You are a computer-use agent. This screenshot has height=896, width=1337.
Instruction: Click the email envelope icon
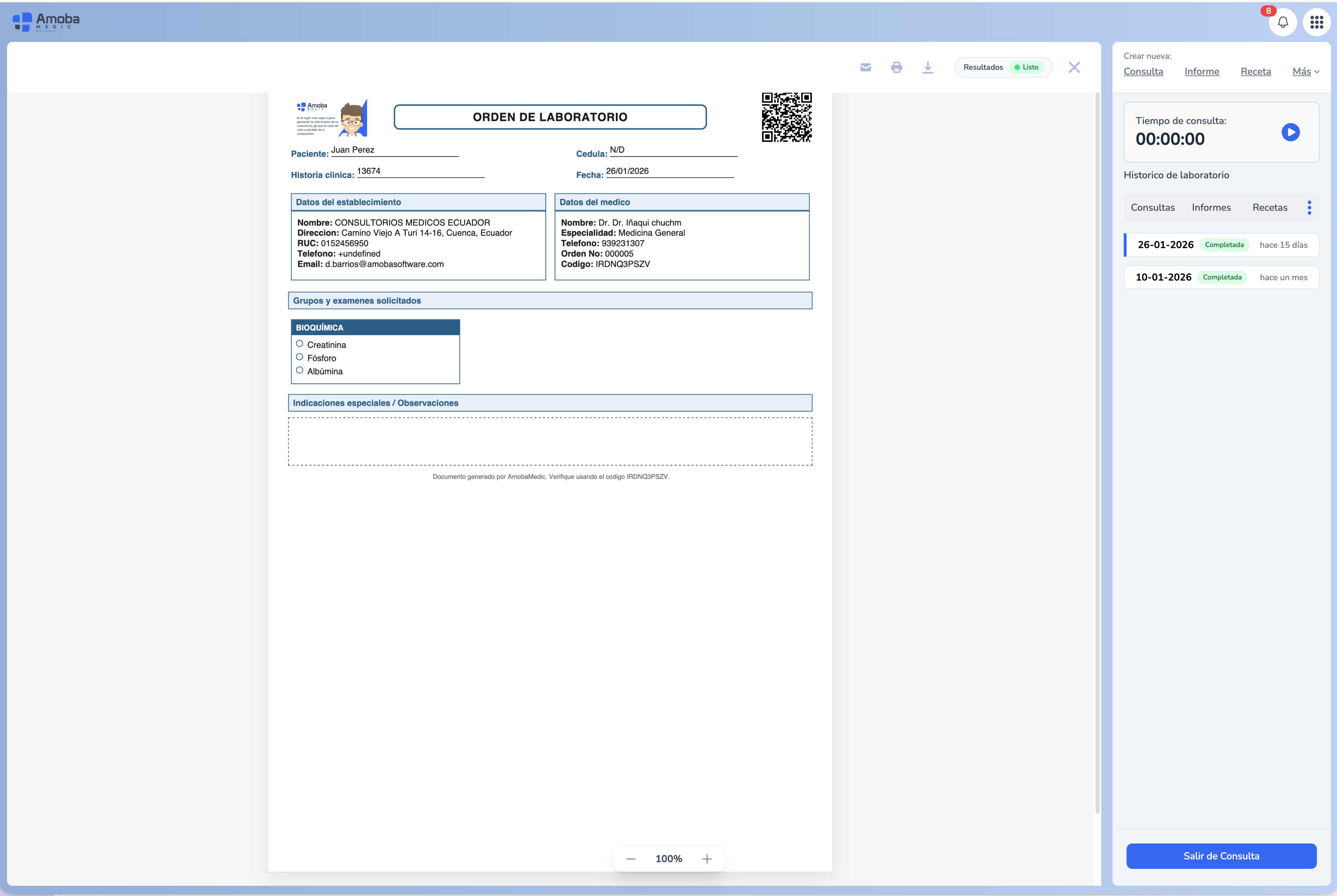(865, 67)
